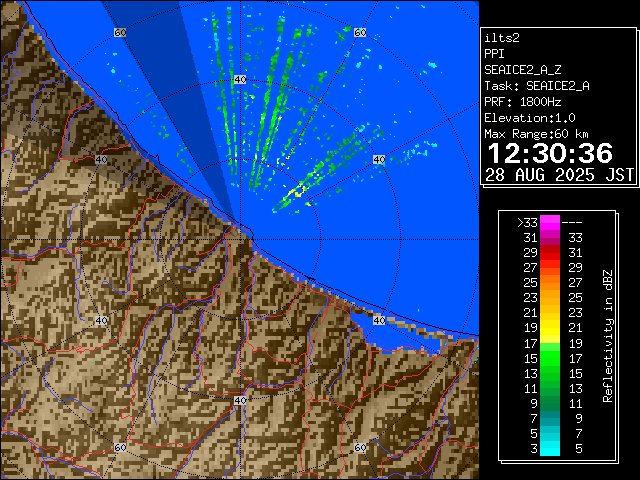Image resolution: width=640 pixels, height=480 pixels.
Task: Pick the yellow 19-21 dBZ legend color
Action: click(550, 328)
